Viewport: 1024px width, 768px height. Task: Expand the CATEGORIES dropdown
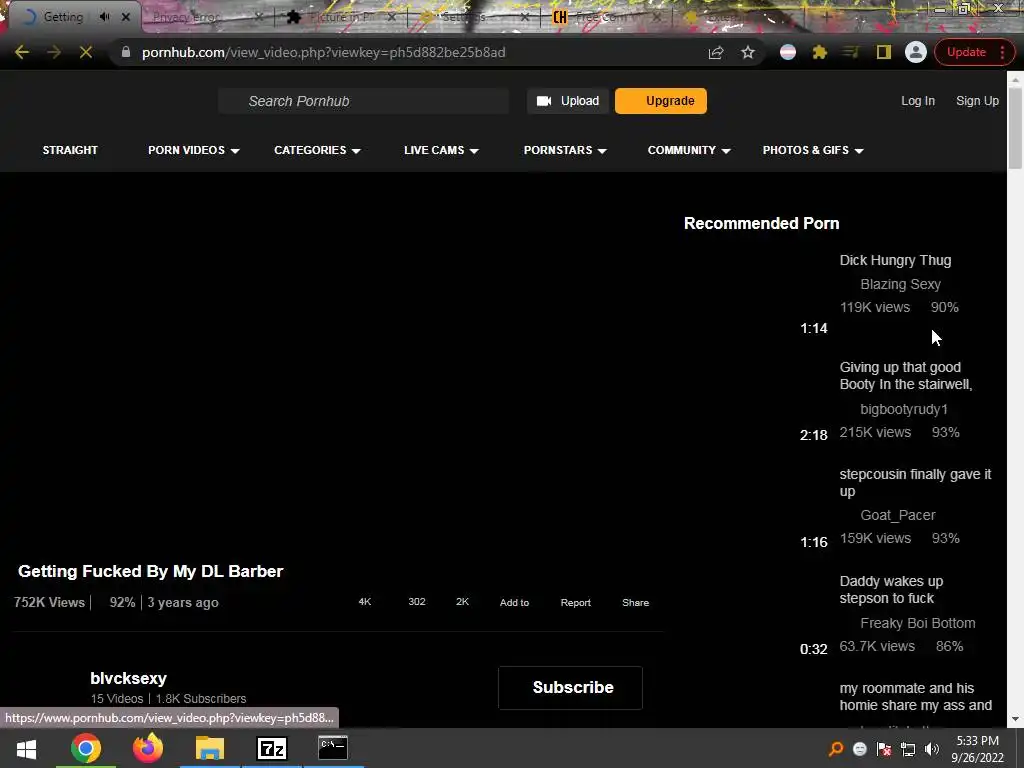pos(317,150)
